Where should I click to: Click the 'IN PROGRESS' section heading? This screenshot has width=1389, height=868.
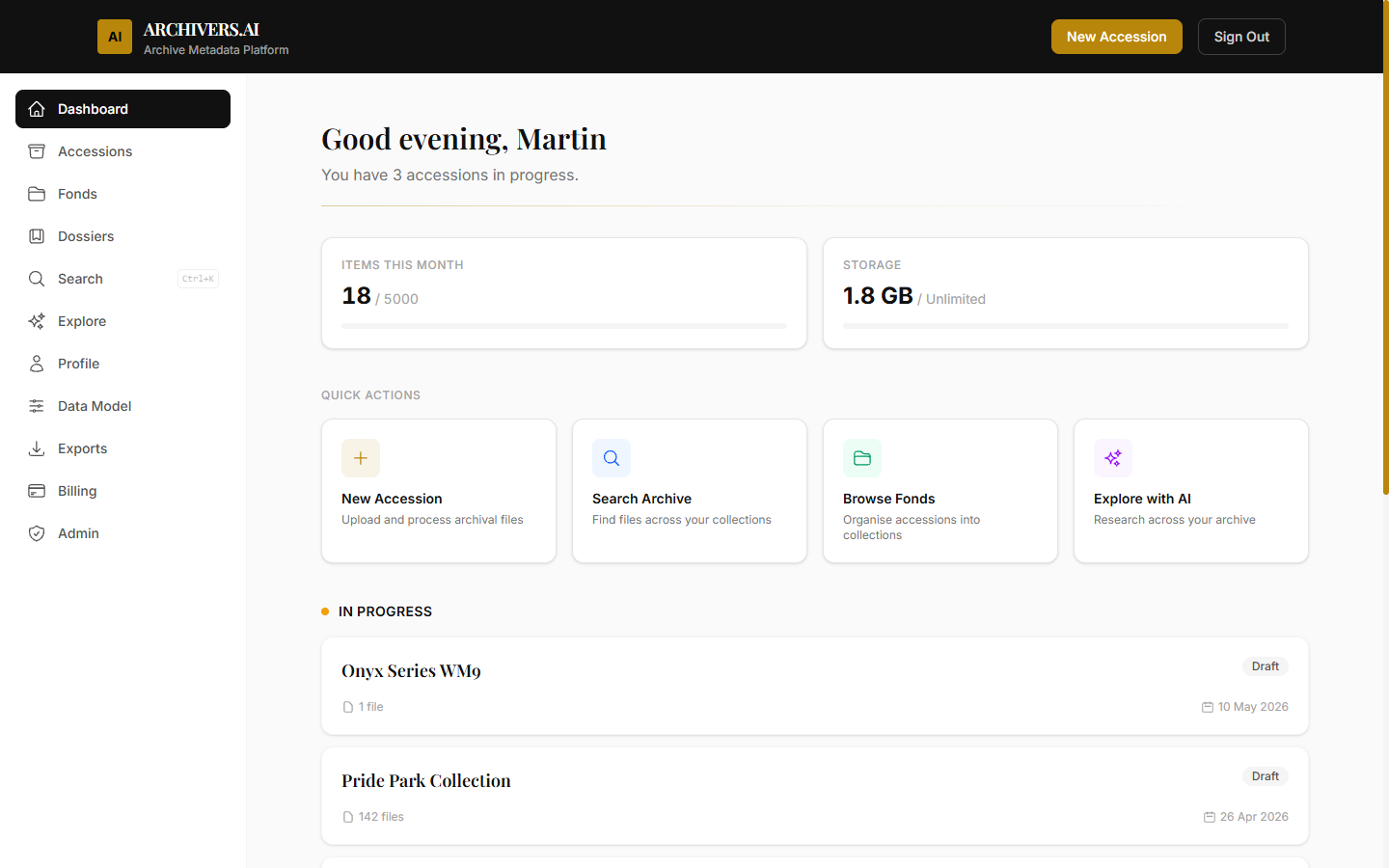pos(385,611)
